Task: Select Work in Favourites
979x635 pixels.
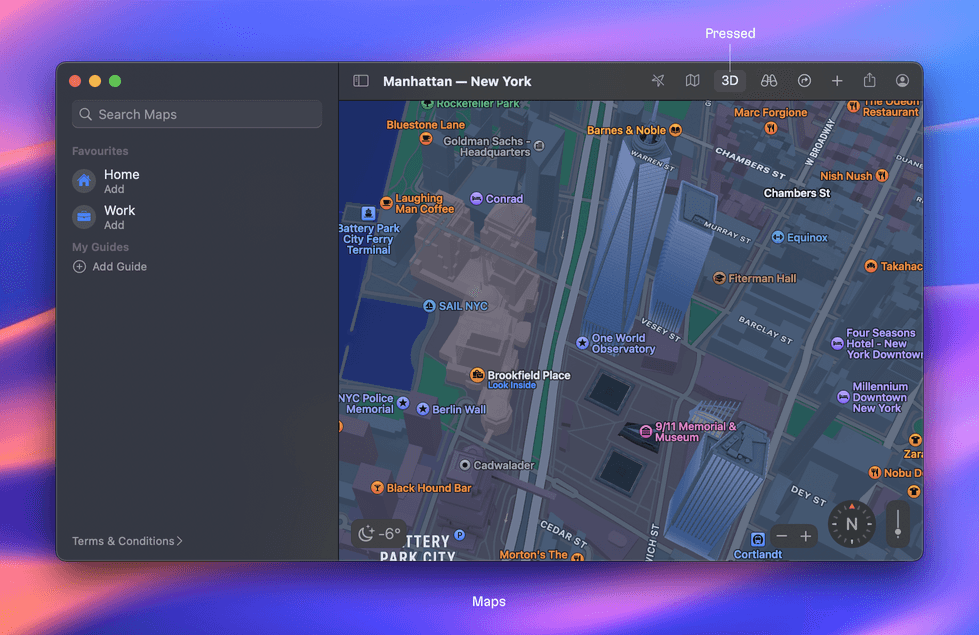Action: (197, 217)
